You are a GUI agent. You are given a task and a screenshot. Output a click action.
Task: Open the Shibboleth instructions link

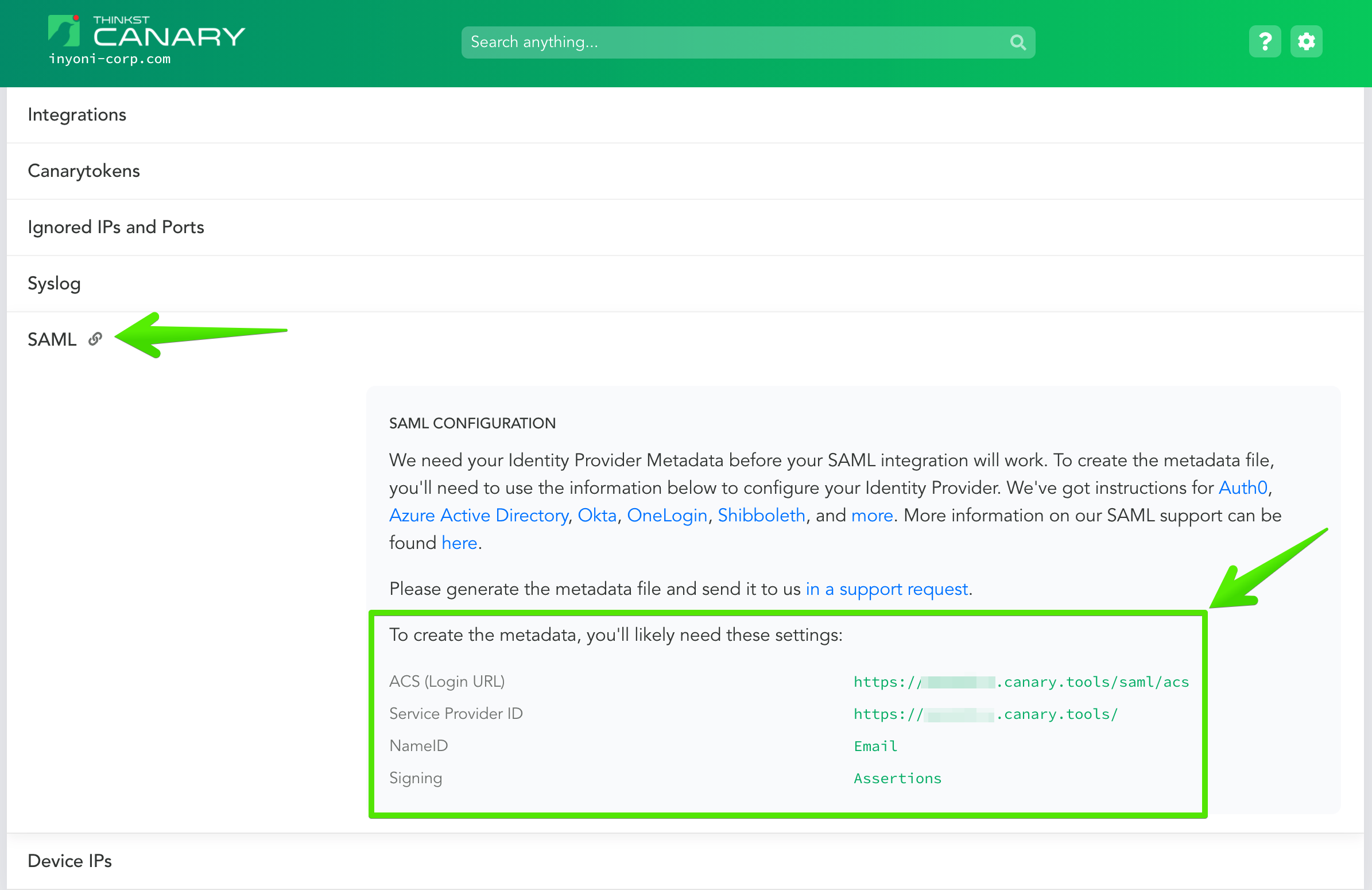click(761, 515)
